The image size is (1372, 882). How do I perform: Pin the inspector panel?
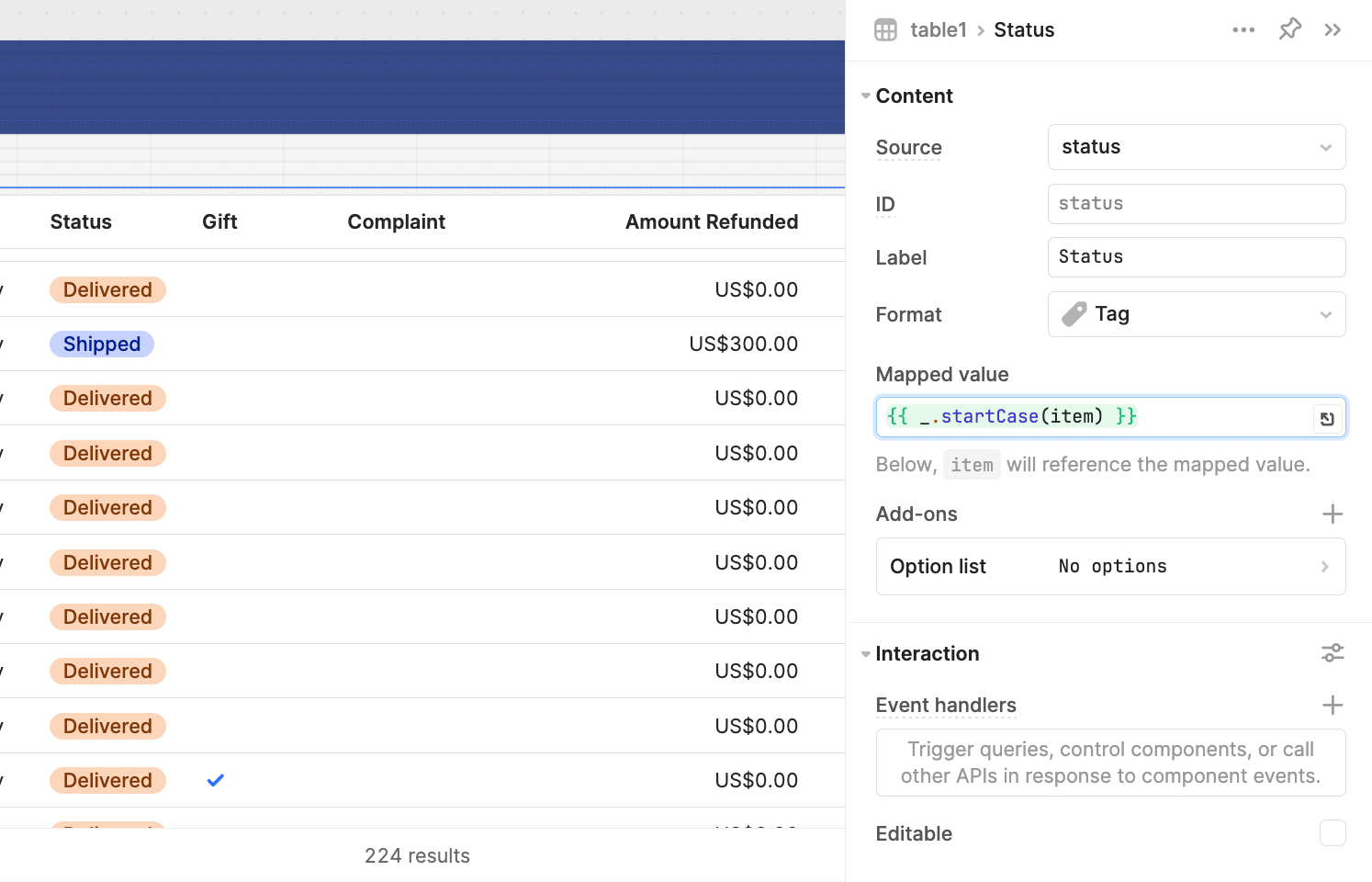(1290, 29)
